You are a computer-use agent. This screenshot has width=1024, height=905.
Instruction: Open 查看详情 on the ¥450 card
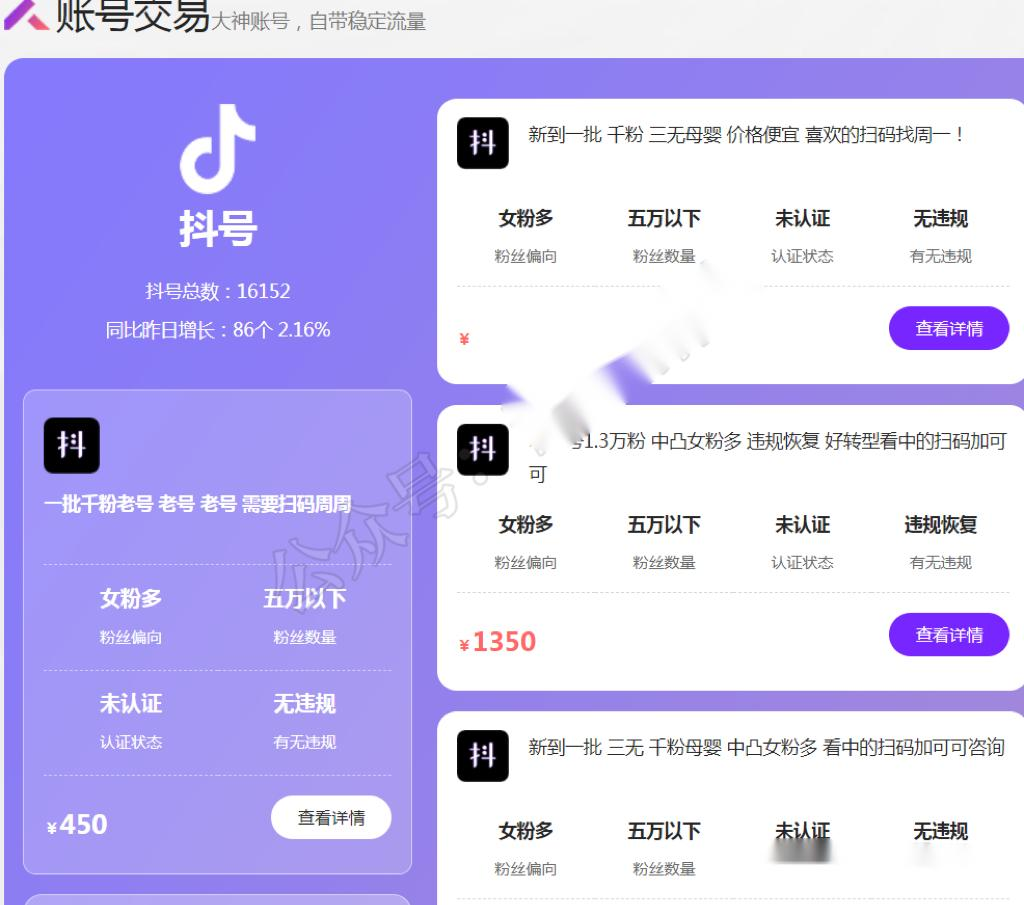pos(331,817)
